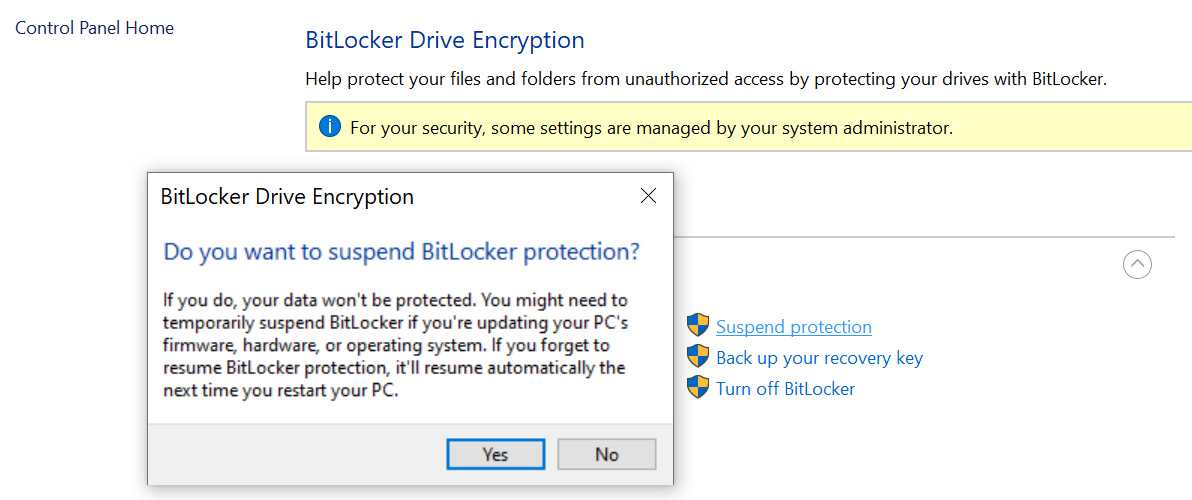Click the 'Help protect your files' description line
Screen dimensions: 1192x500
click(x=705, y=79)
